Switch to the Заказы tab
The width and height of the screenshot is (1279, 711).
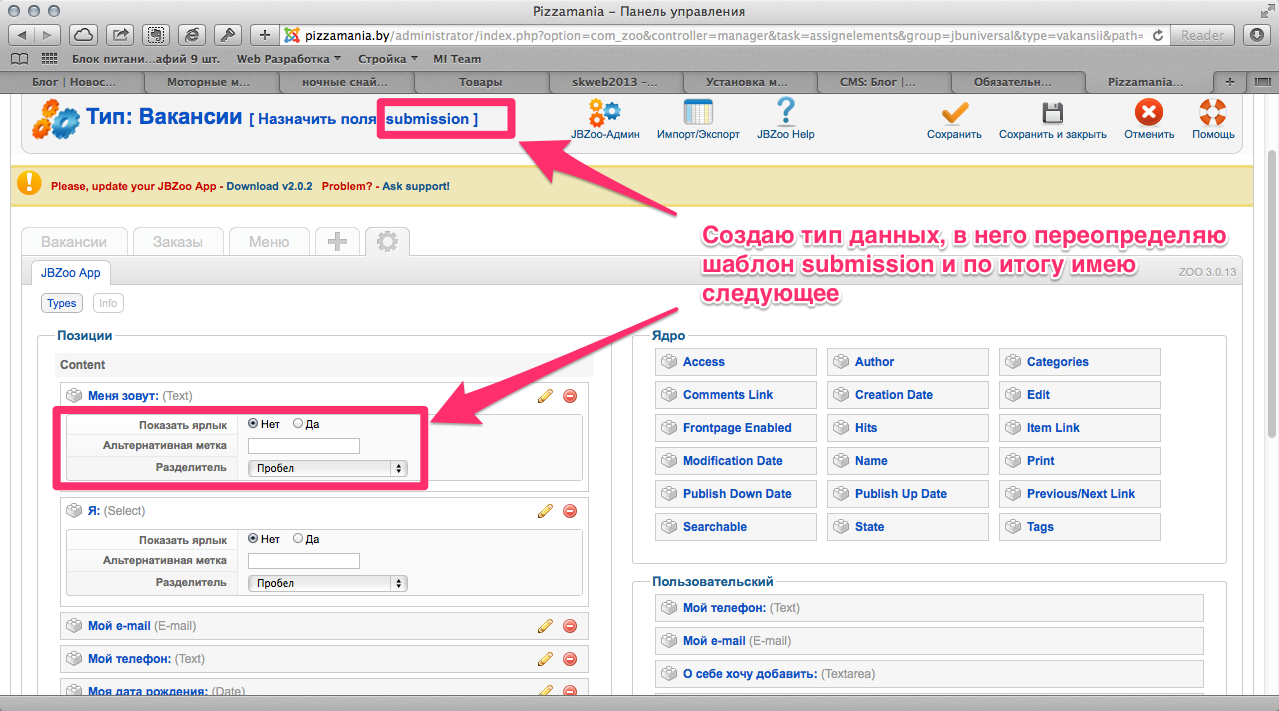tap(177, 242)
